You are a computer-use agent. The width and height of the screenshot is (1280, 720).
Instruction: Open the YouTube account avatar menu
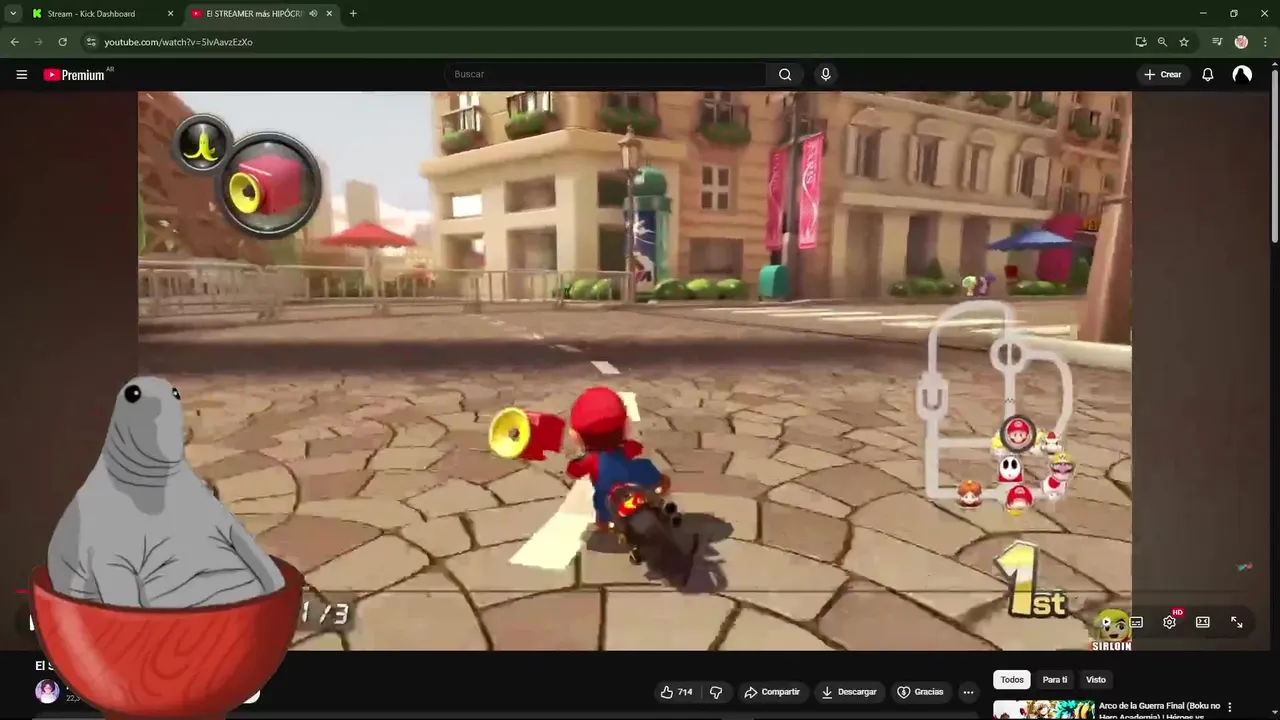pyautogui.click(x=1242, y=74)
